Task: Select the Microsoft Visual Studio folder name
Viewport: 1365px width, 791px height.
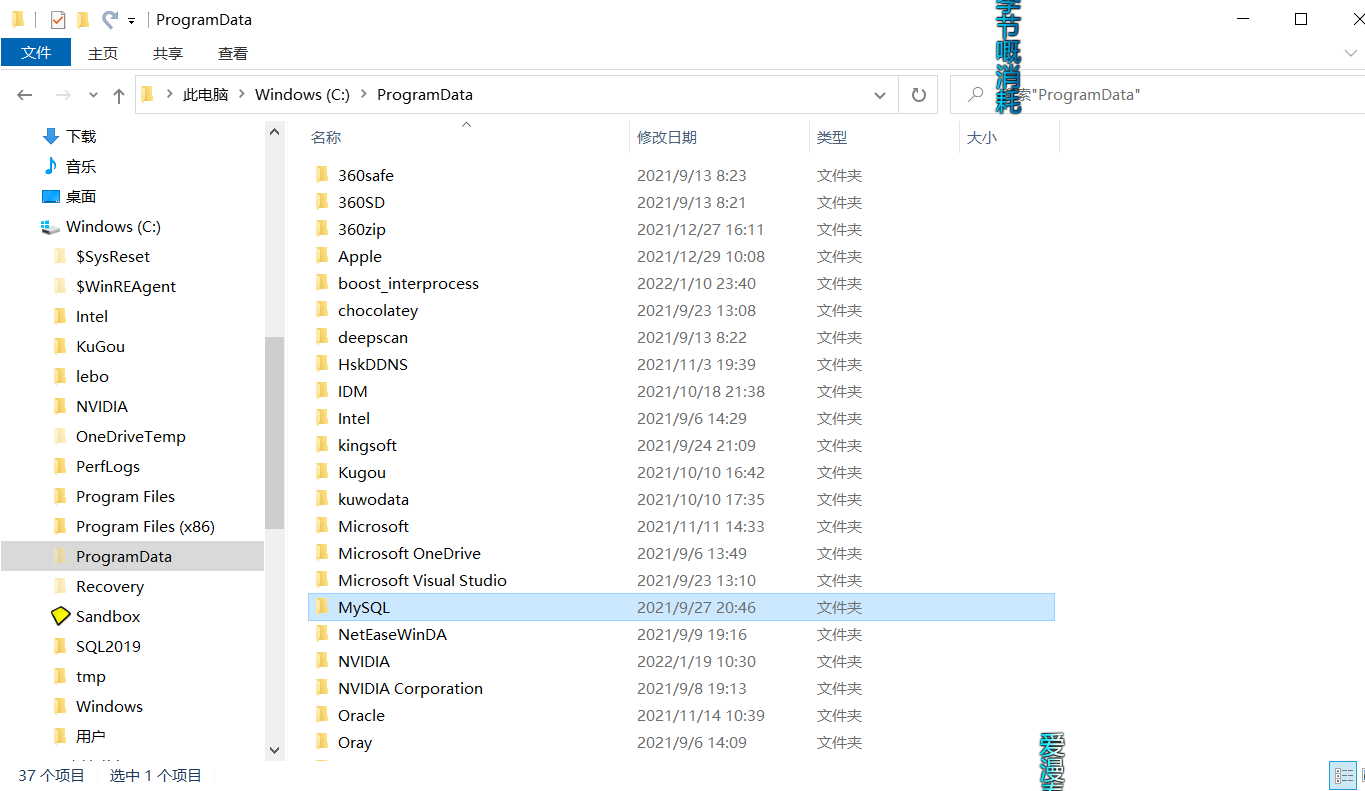Action: [x=422, y=580]
